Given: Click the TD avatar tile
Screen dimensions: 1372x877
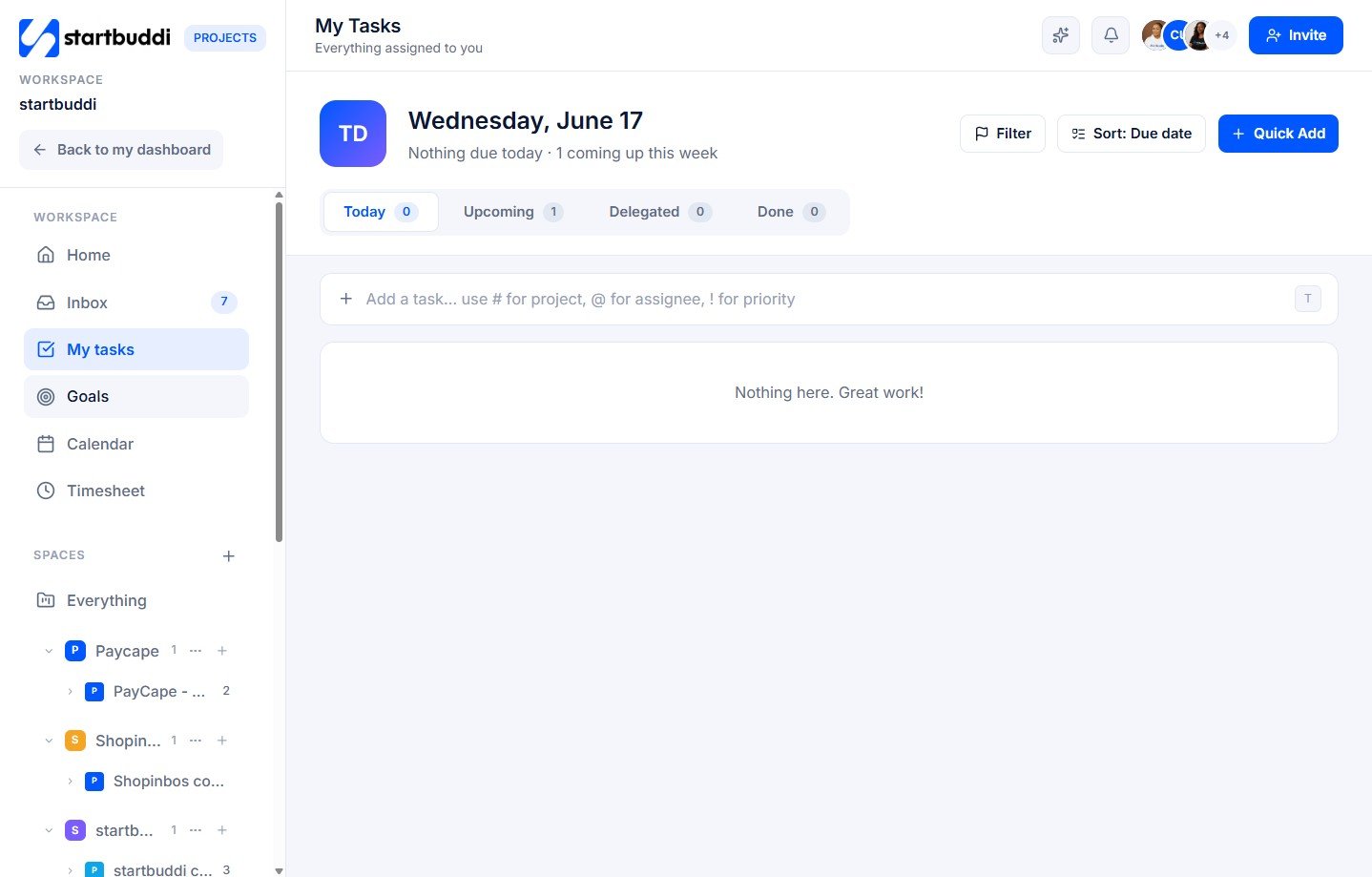Looking at the screenshot, I should click(x=353, y=134).
